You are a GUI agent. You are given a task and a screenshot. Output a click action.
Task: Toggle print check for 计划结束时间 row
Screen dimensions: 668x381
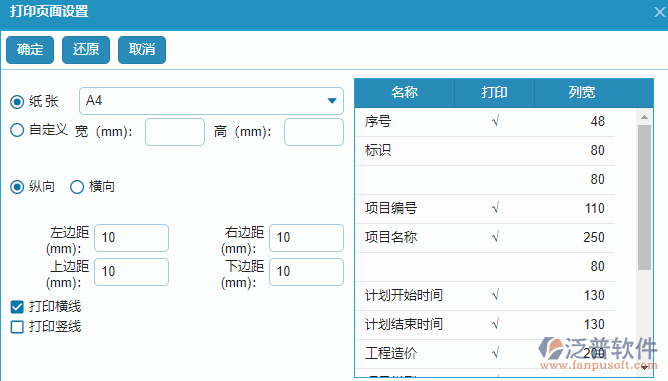(494, 325)
